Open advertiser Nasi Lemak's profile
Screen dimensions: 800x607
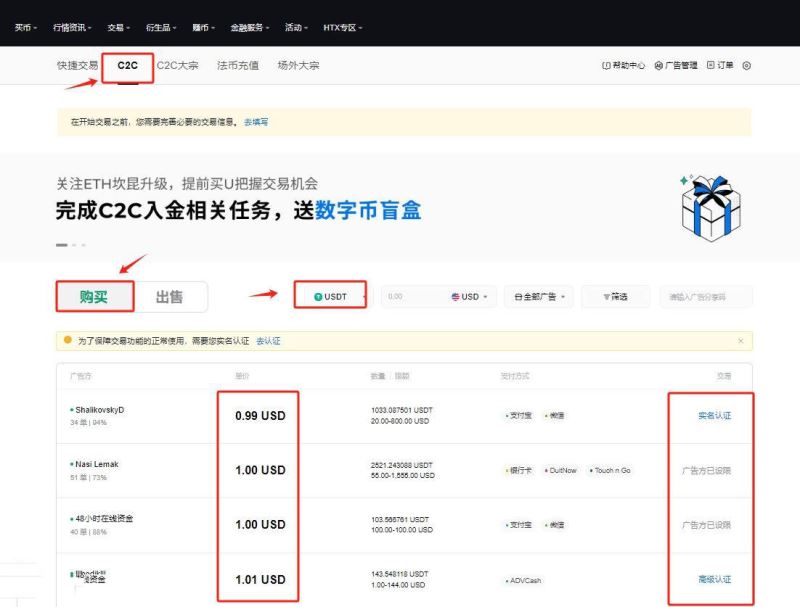pyautogui.click(x=97, y=464)
